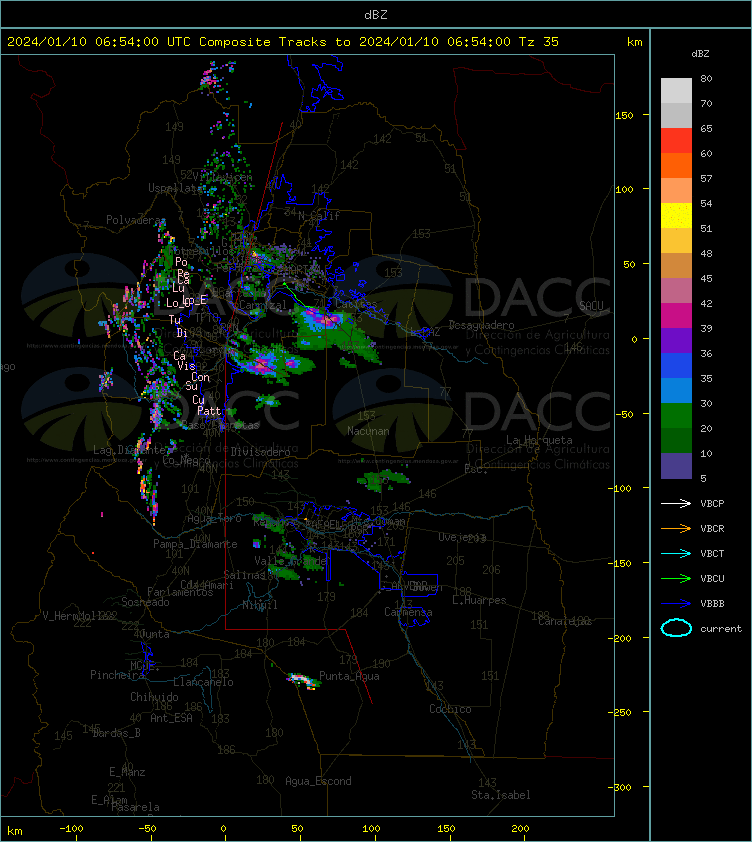752x842 pixels.
Task: Click the 'Cochico' place label
Action: point(450,709)
